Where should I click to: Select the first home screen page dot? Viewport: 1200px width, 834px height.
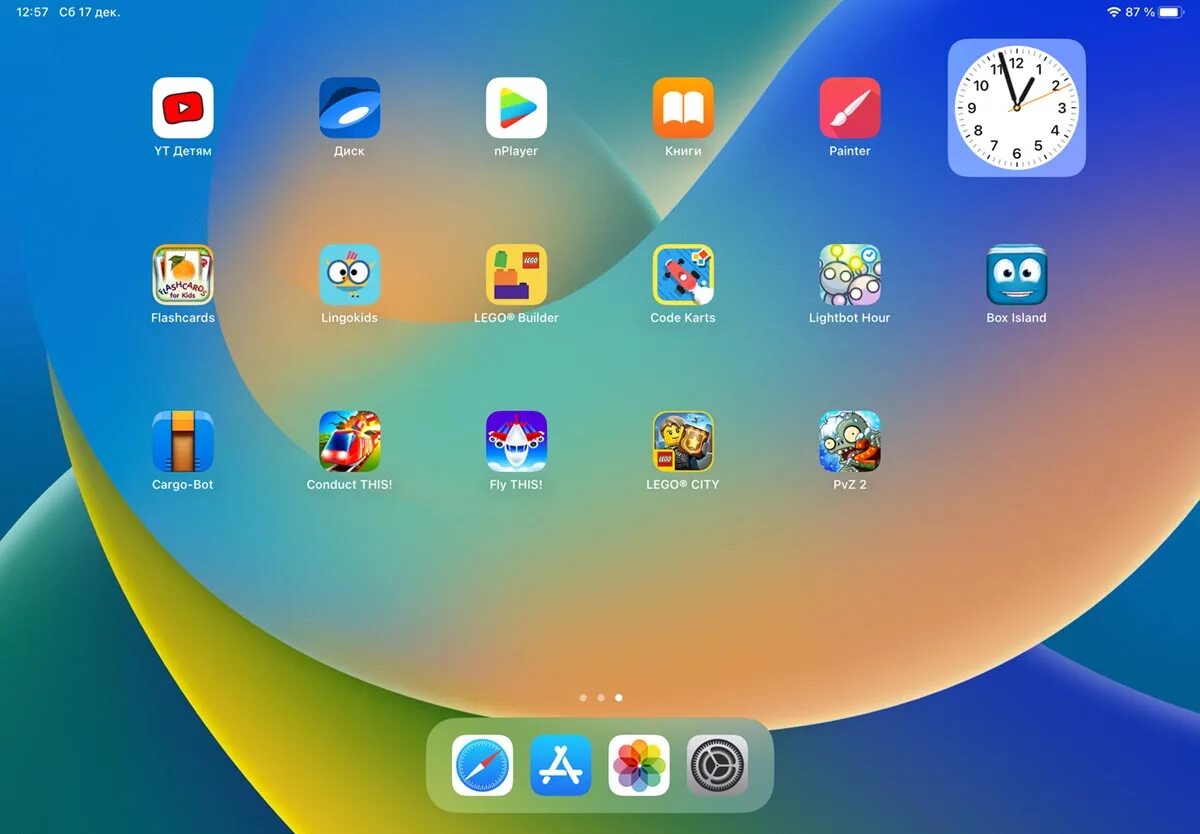[583, 698]
